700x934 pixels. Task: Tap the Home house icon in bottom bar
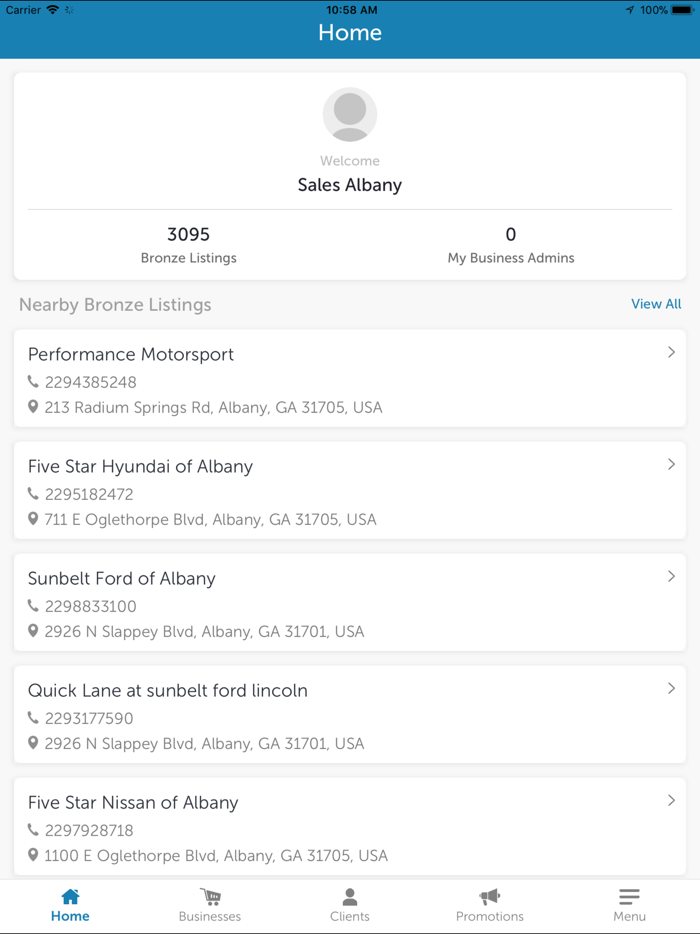click(x=70, y=896)
